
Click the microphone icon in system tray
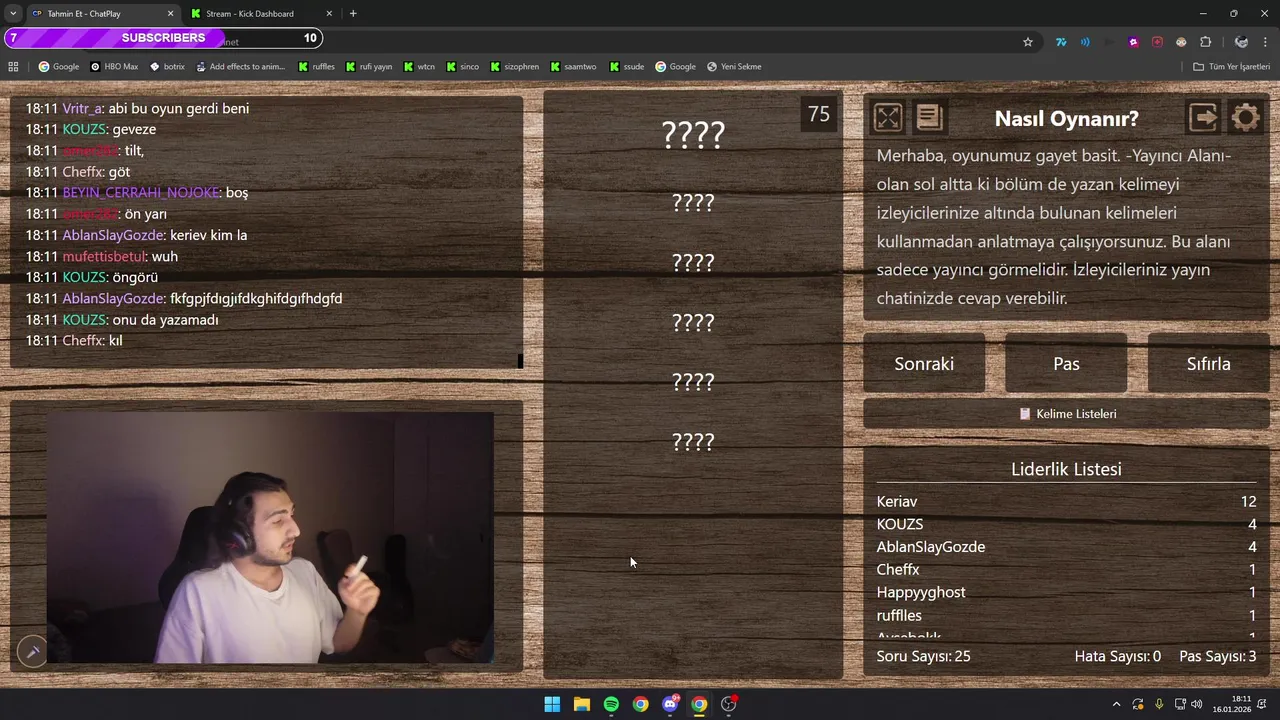point(1159,704)
